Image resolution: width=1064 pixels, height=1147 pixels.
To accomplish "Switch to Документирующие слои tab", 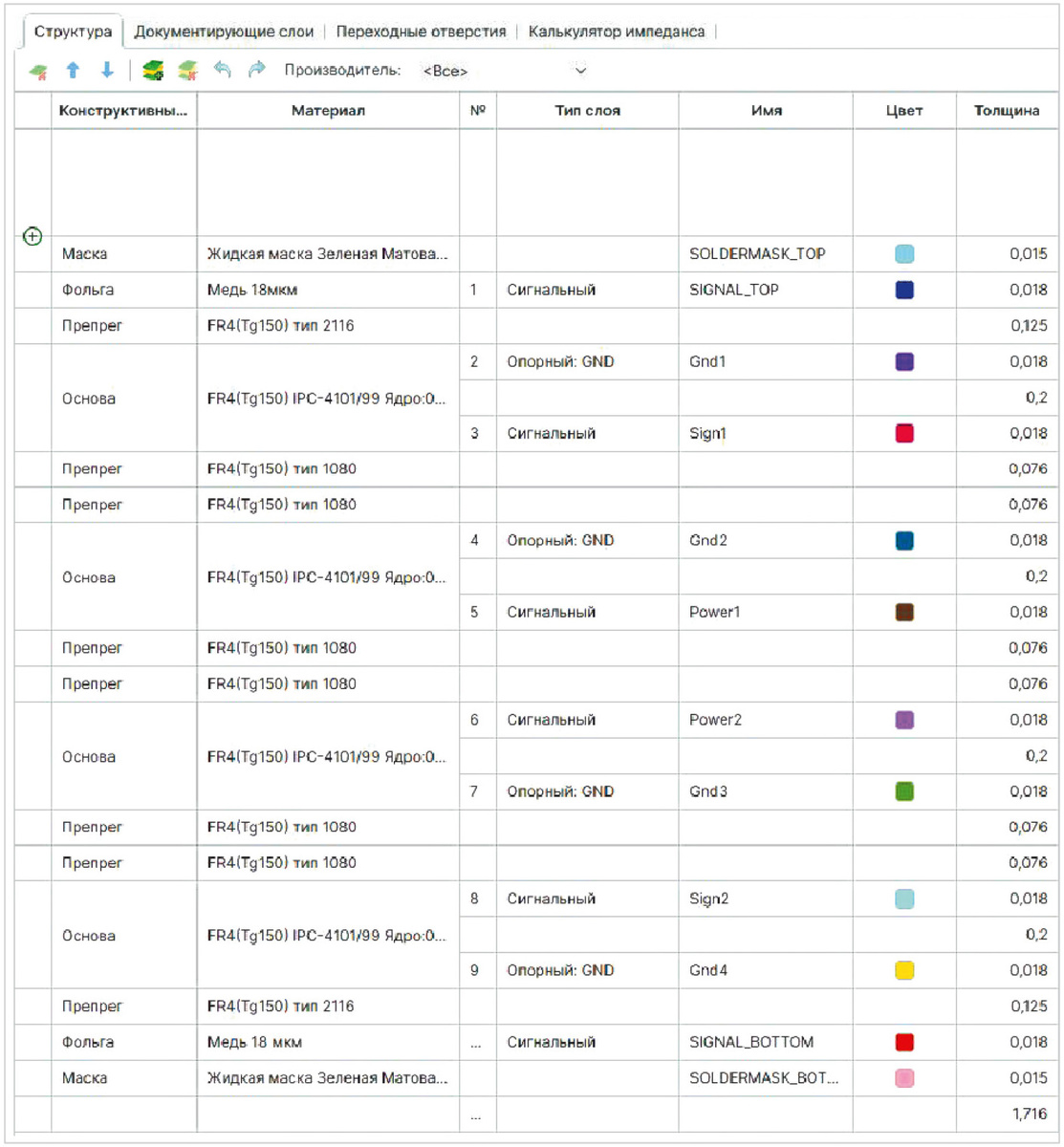I will [x=224, y=32].
